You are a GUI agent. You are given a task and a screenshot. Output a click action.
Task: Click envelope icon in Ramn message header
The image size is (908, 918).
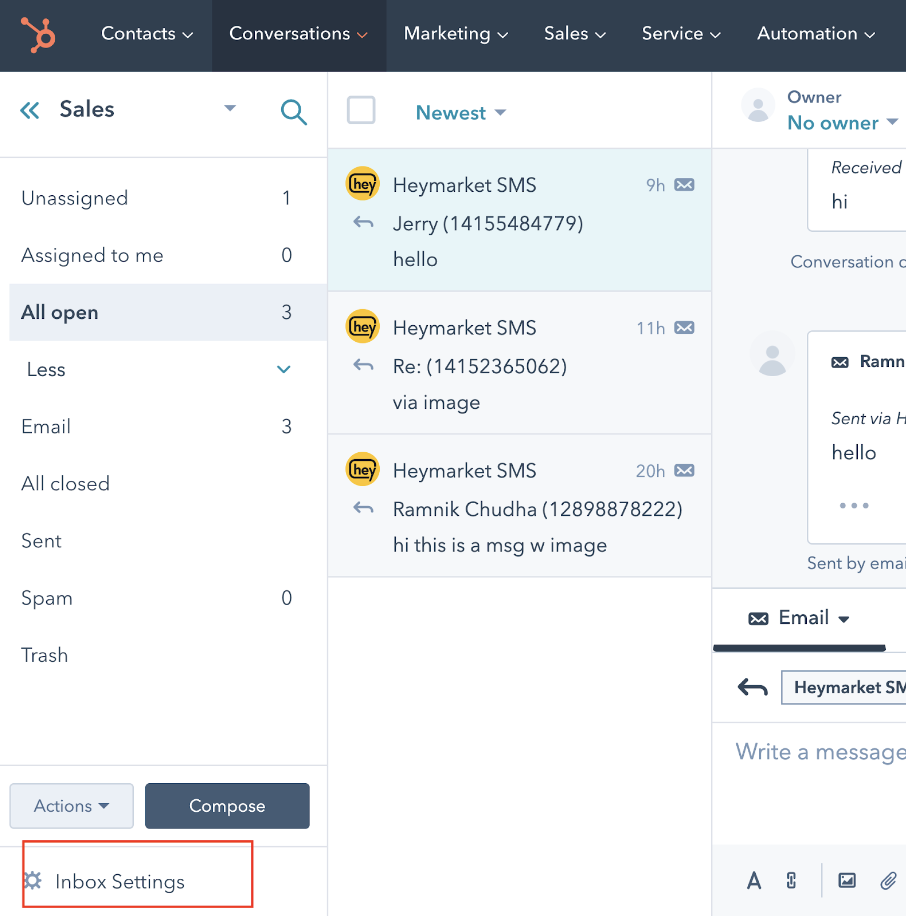(x=840, y=363)
